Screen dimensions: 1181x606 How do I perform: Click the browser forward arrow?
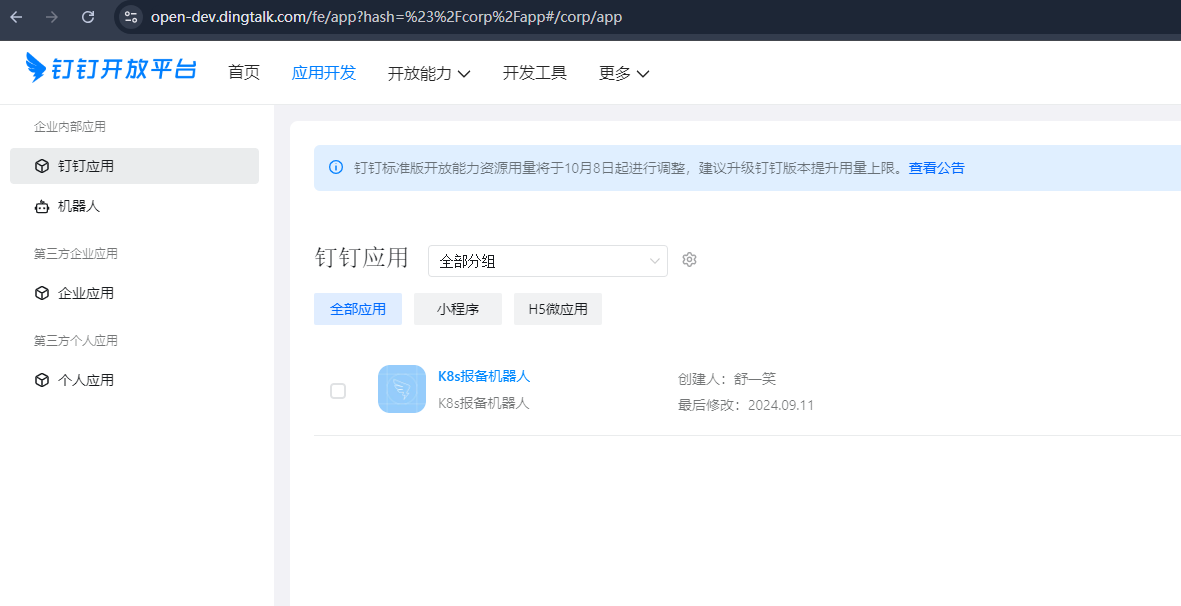click(x=52, y=17)
